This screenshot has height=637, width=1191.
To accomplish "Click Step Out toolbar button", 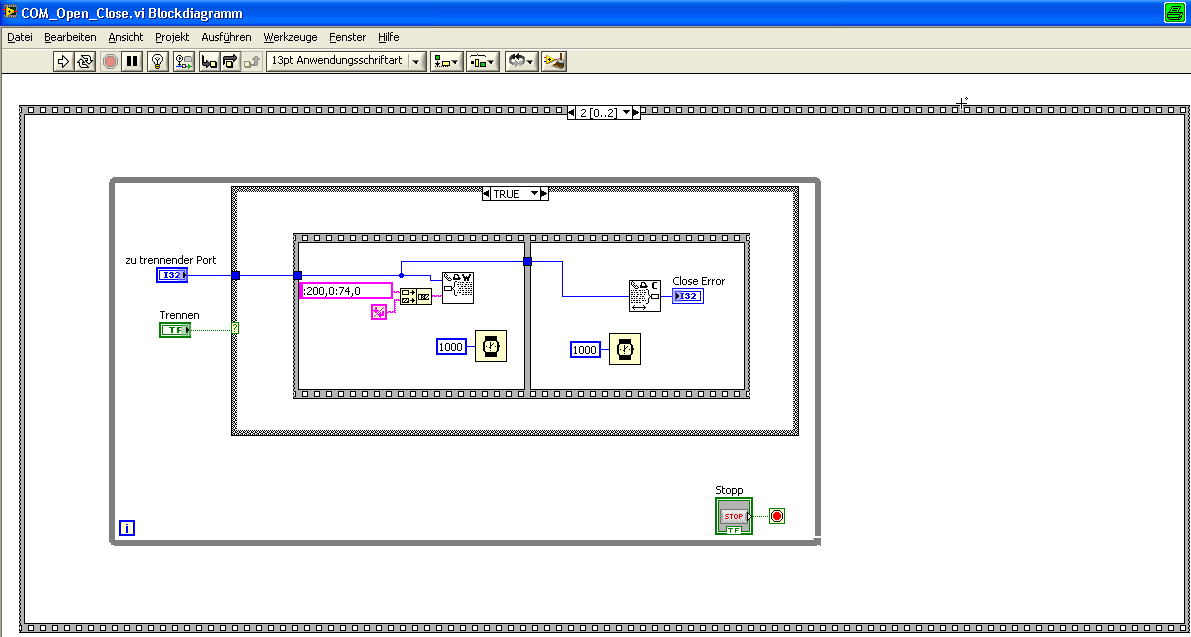I will click(x=252, y=61).
